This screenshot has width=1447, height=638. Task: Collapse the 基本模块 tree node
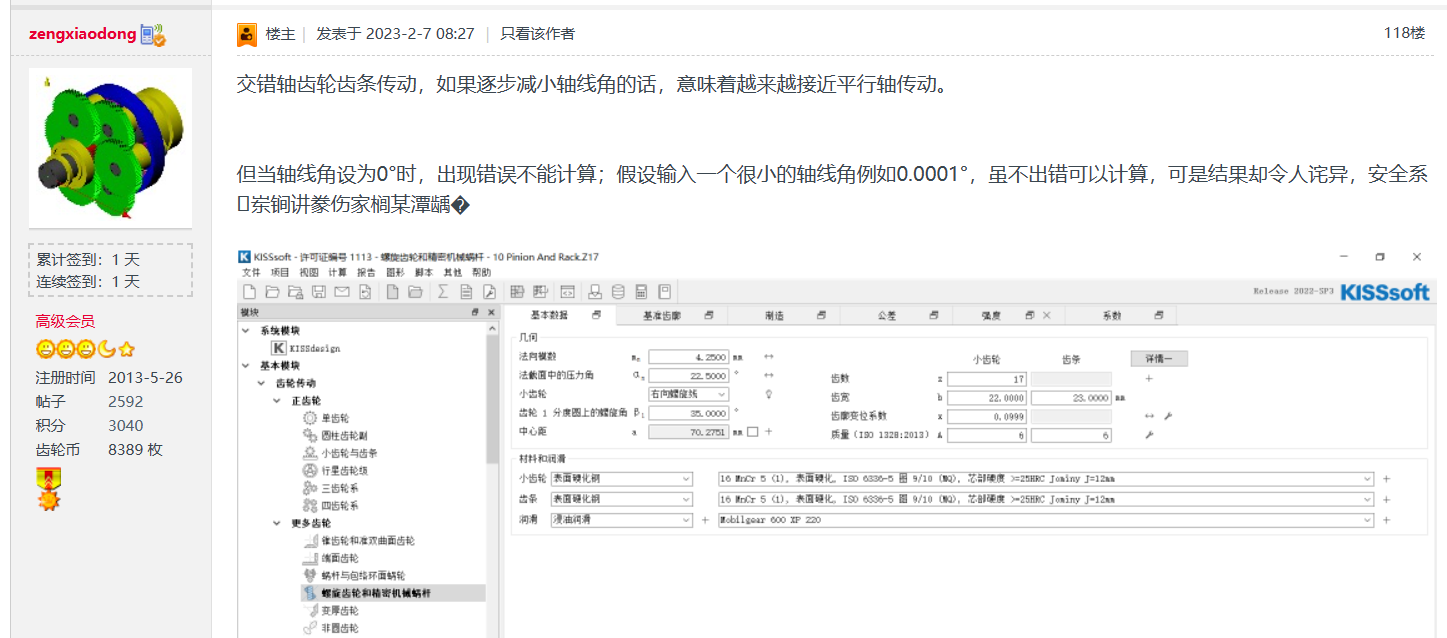(x=246, y=366)
